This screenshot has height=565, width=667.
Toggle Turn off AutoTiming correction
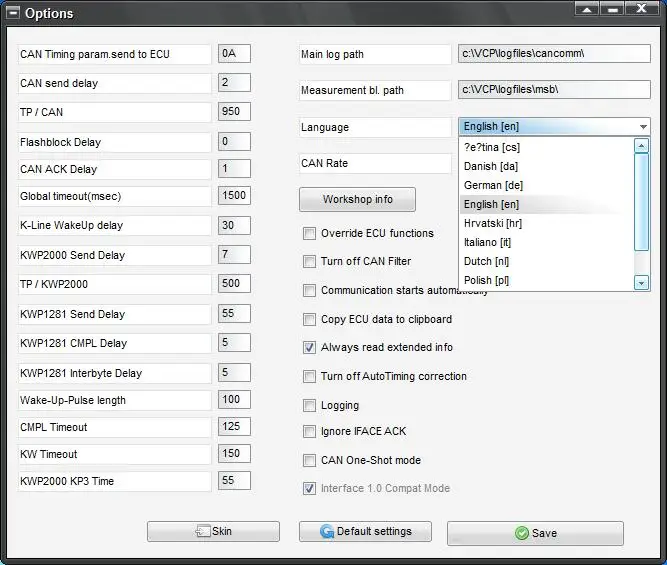coord(309,377)
